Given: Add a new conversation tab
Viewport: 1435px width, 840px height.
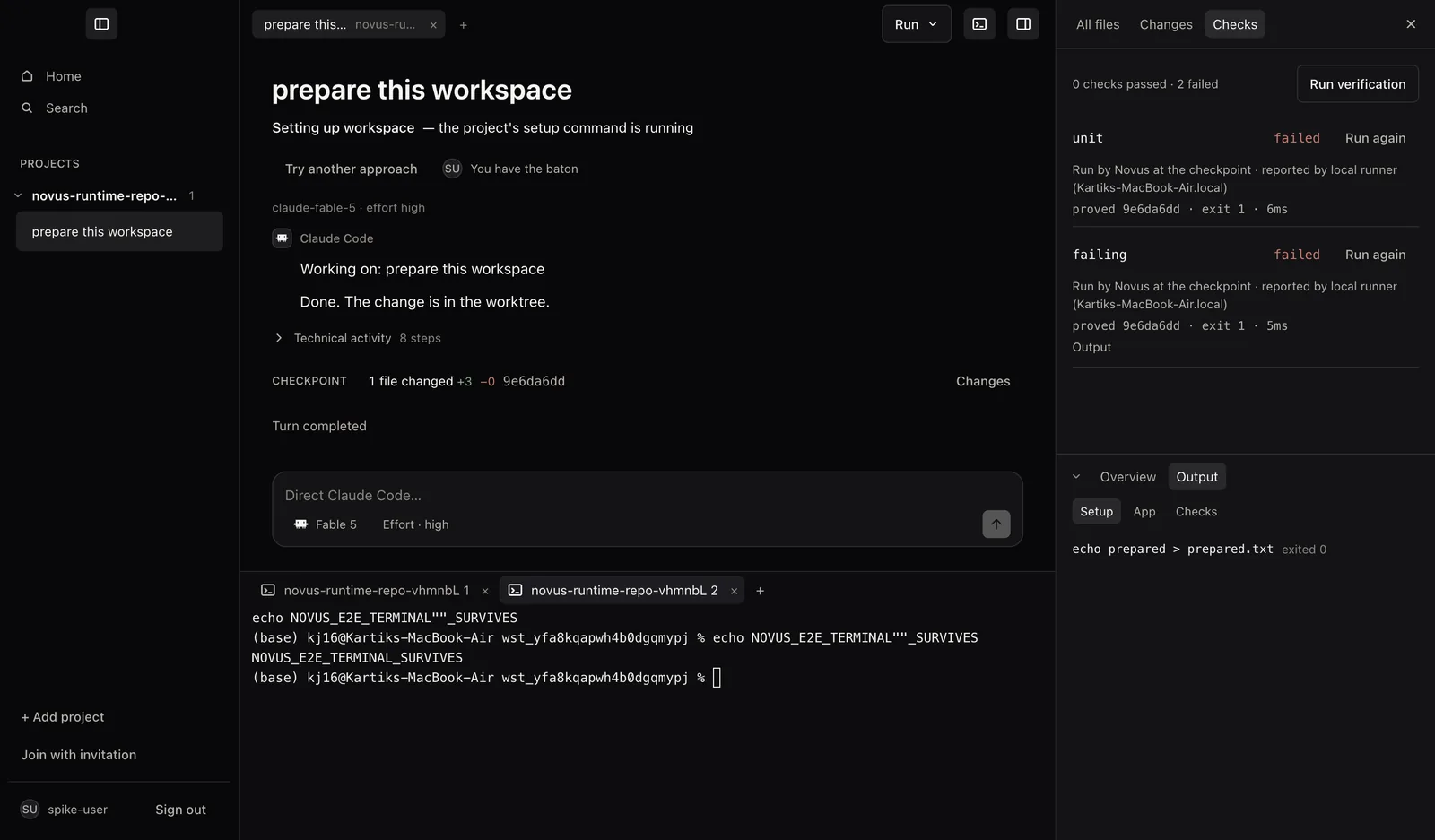Looking at the screenshot, I should 464,25.
